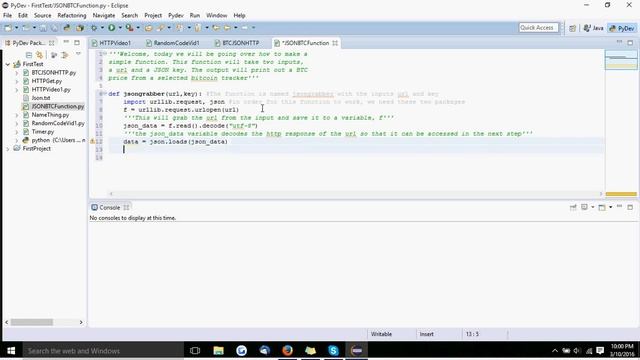Click the Display Selected Console icon
This screenshot has width=640, height=360.
click(584, 207)
